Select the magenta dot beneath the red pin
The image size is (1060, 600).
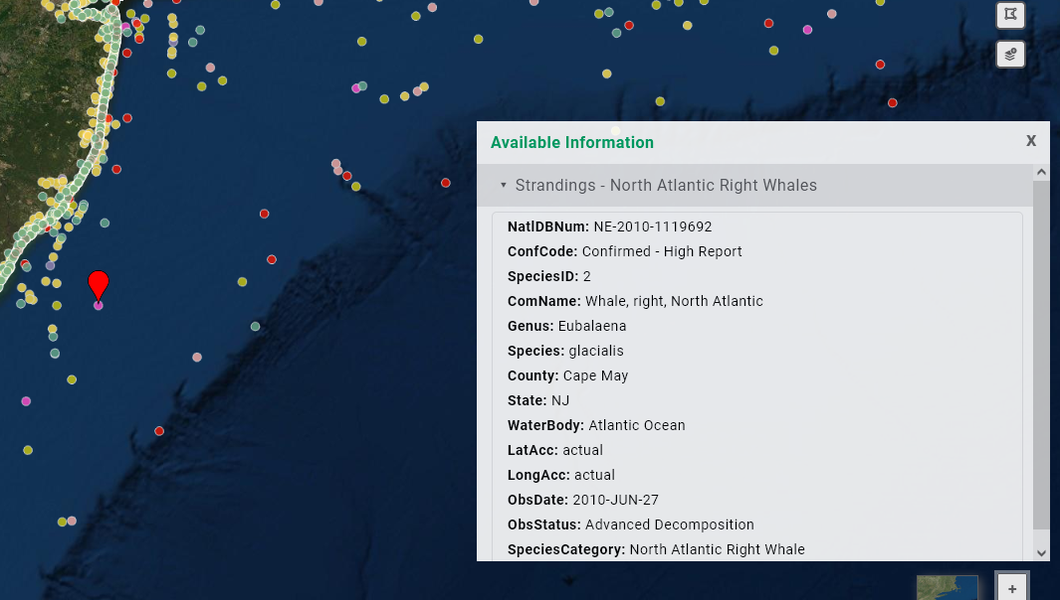click(98, 305)
